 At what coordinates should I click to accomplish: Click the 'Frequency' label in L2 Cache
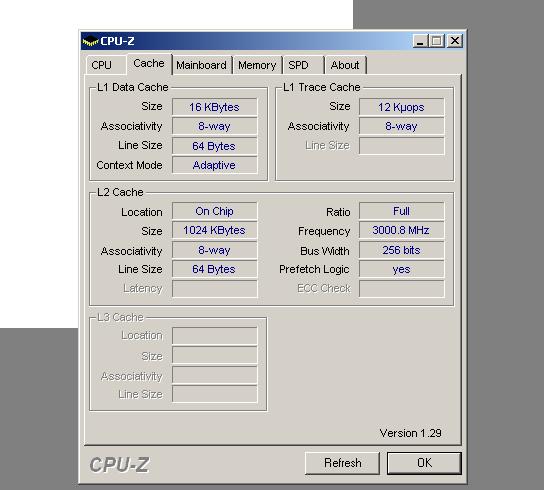(324, 231)
